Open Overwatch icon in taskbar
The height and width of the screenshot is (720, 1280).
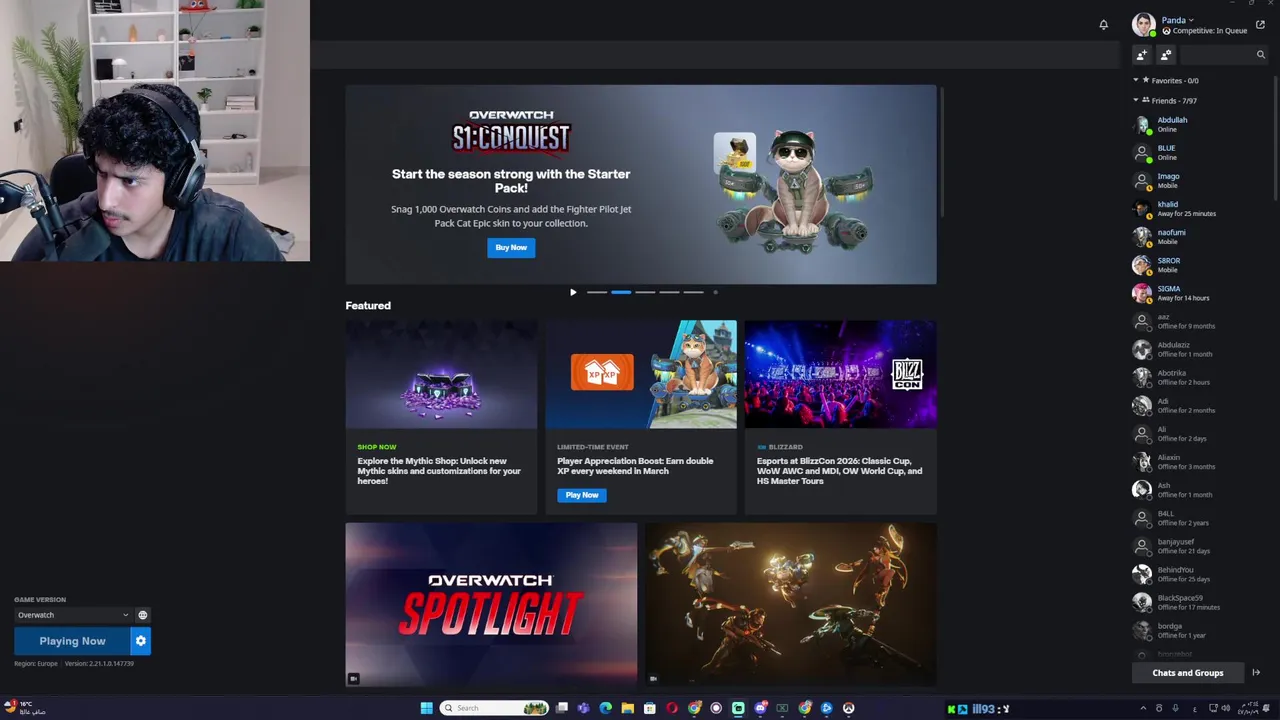point(848,708)
